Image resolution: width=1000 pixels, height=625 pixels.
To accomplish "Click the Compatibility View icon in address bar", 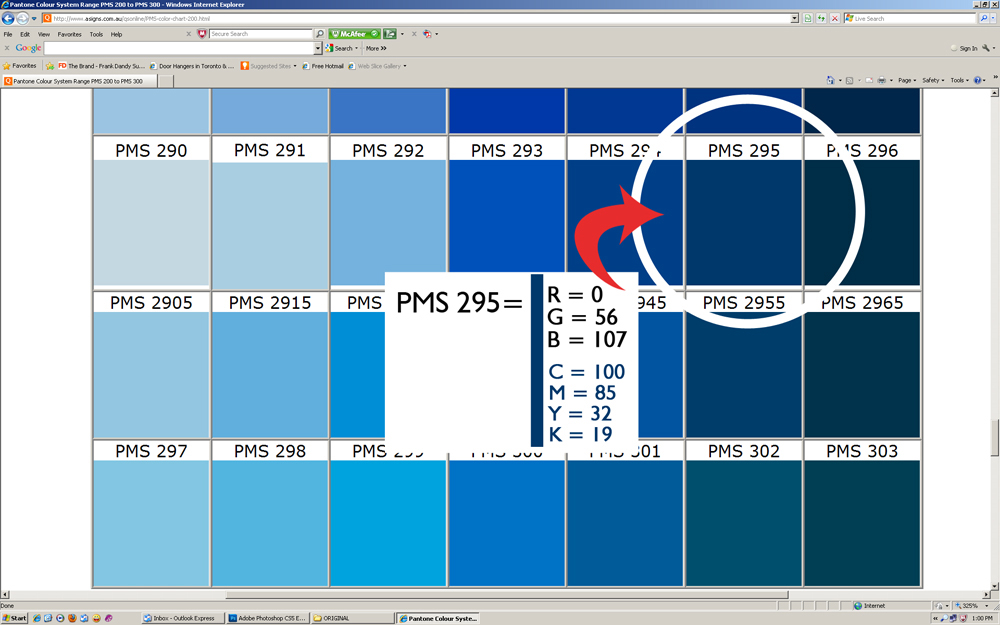I will pos(808,18).
